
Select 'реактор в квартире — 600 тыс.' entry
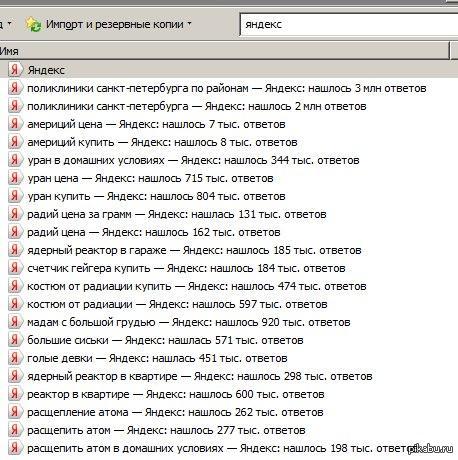pos(176,394)
